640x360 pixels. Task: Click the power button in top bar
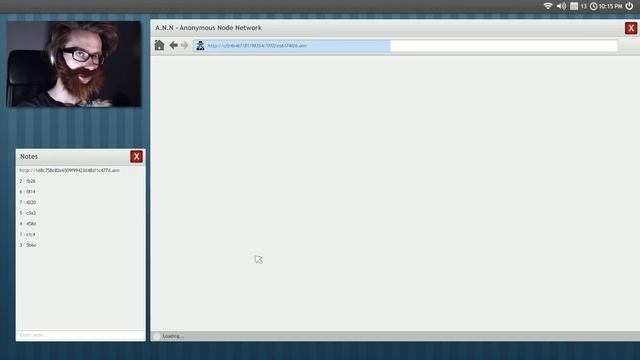pyautogui.click(x=629, y=6)
